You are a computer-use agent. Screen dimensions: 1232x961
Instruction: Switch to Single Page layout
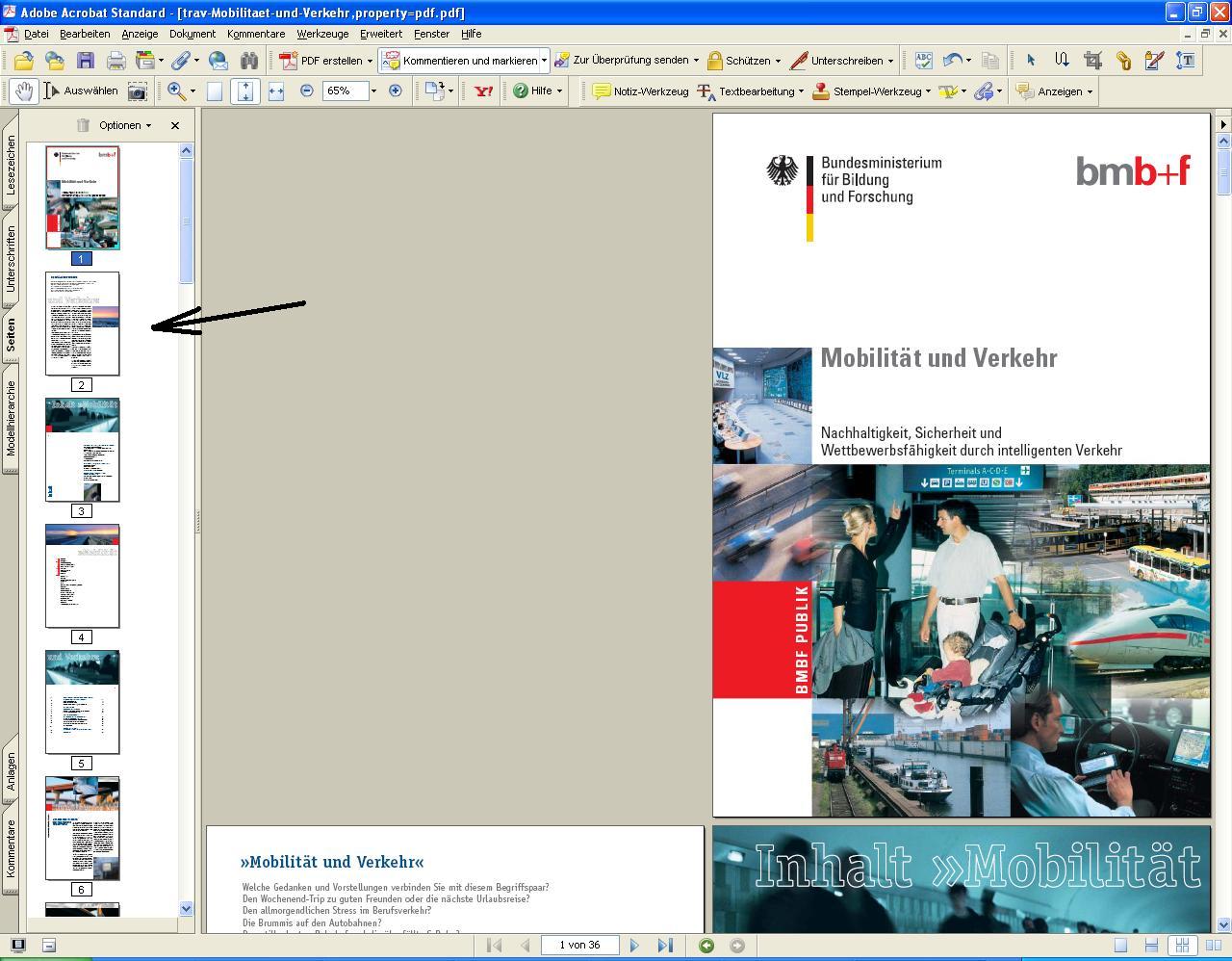pos(1120,946)
